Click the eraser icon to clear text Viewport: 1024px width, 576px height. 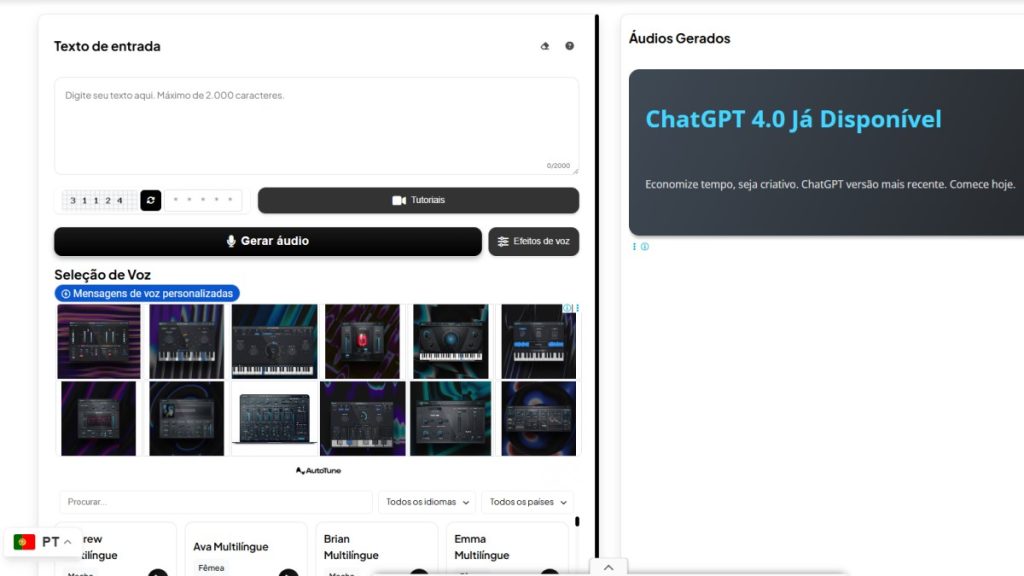545,46
